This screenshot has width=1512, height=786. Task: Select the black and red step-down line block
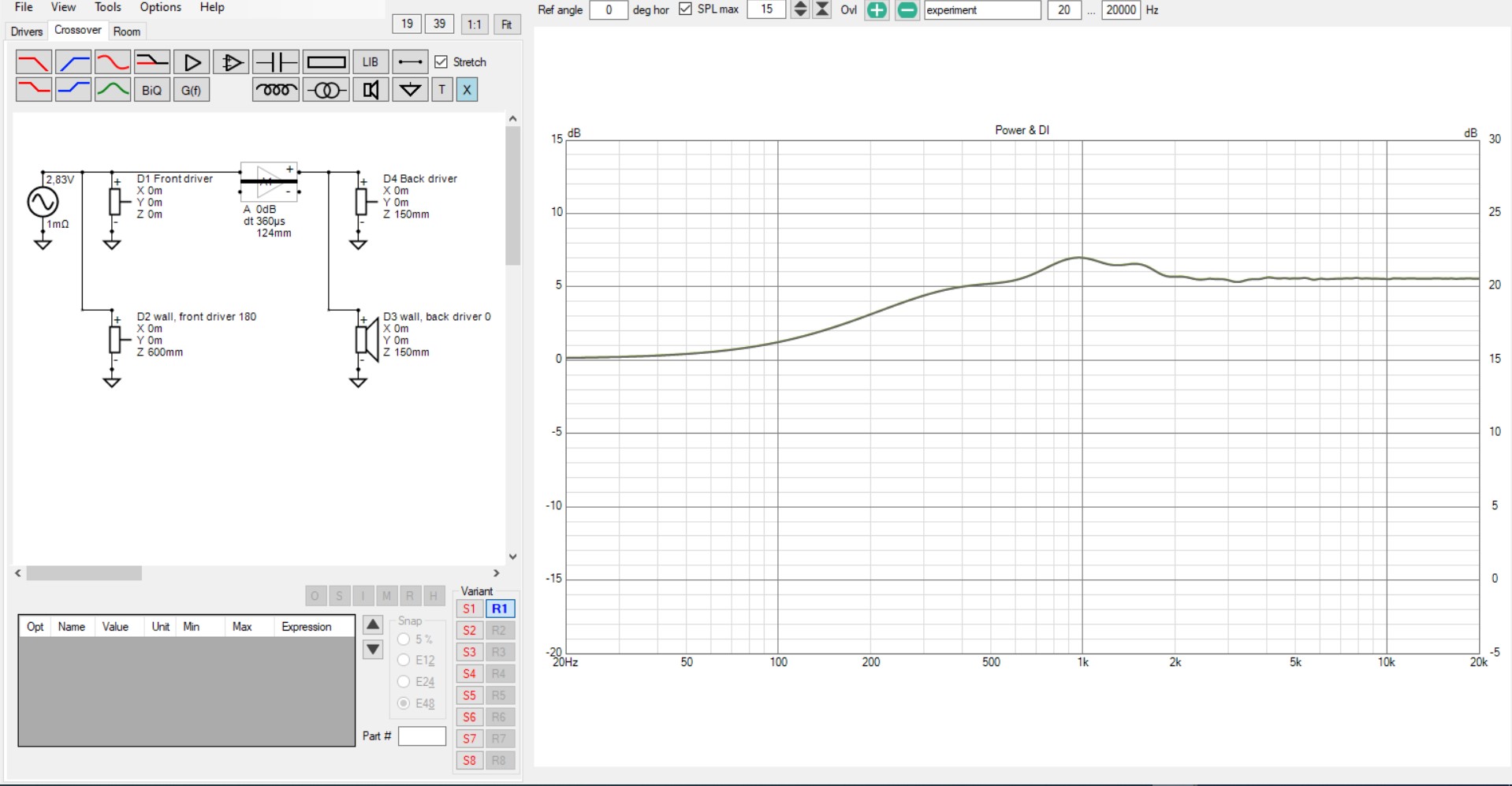[x=152, y=61]
